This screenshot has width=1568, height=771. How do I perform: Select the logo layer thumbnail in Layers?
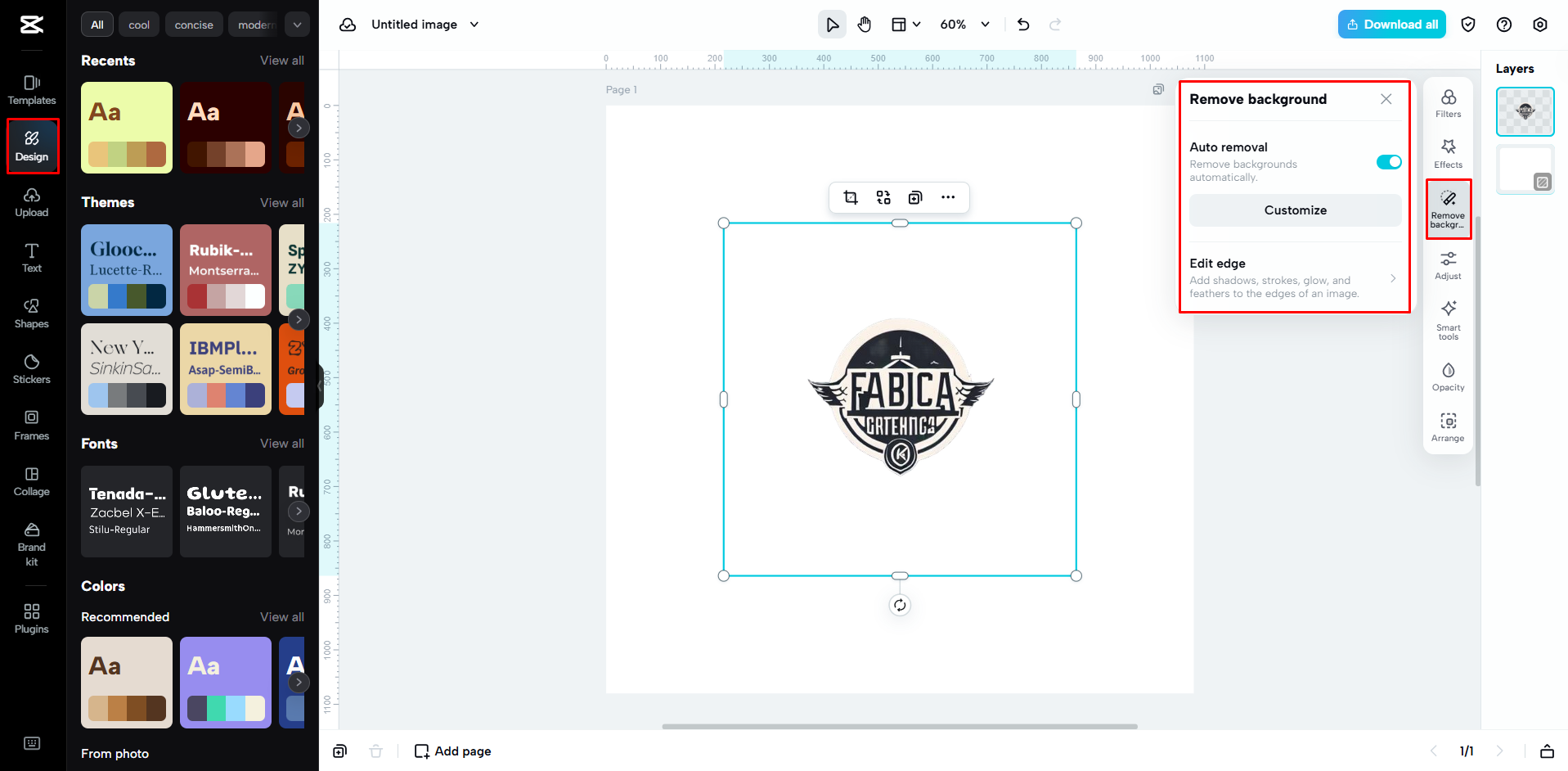click(1524, 111)
